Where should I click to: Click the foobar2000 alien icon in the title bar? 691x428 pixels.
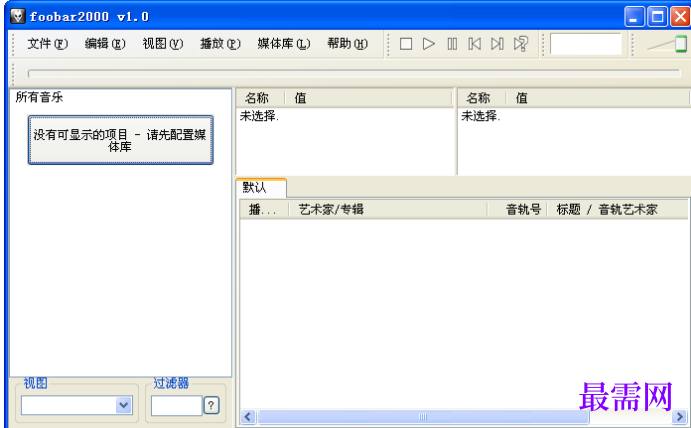coord(18,16)
